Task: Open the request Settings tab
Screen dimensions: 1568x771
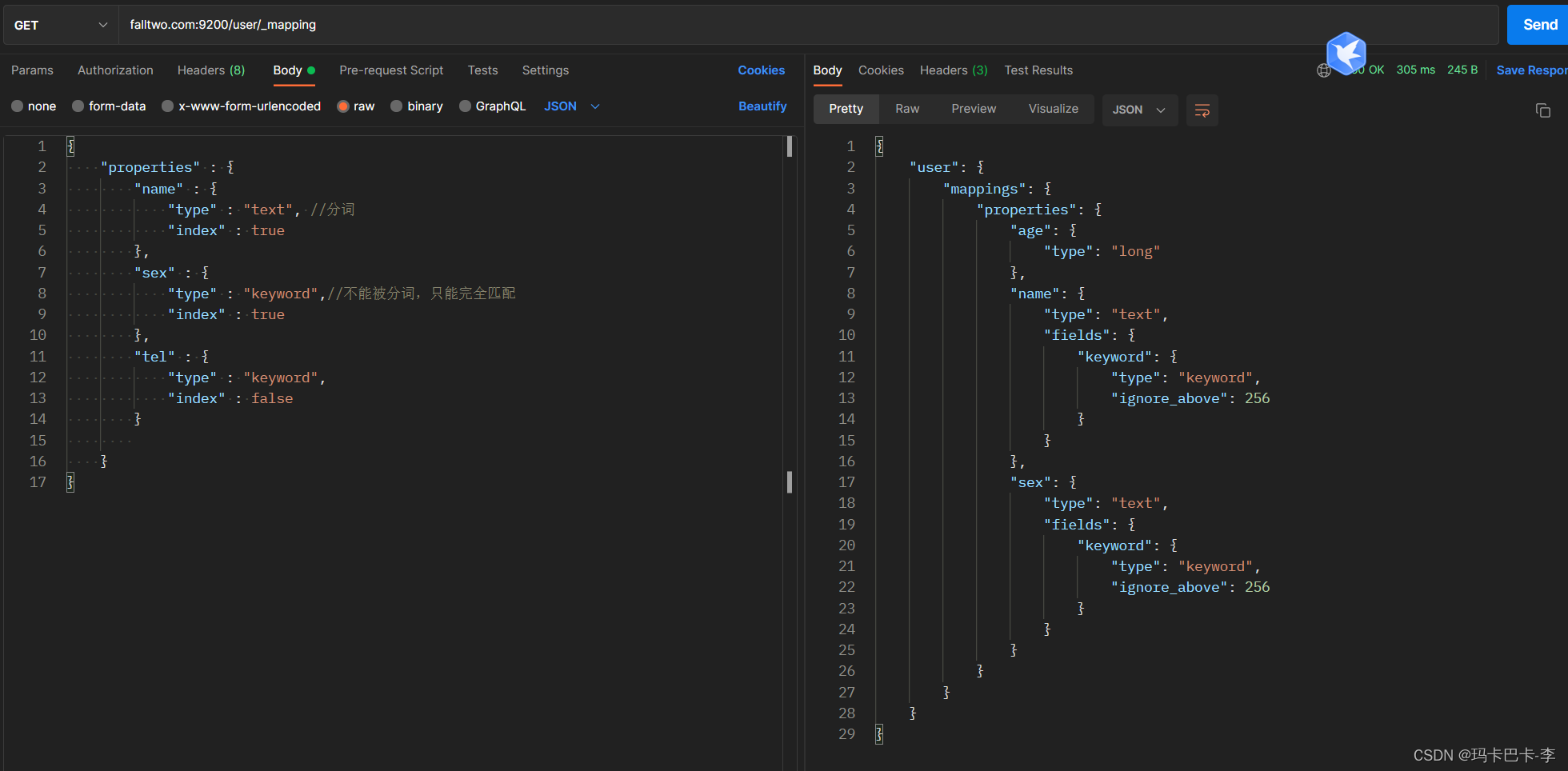Action: tap(546, 70)
